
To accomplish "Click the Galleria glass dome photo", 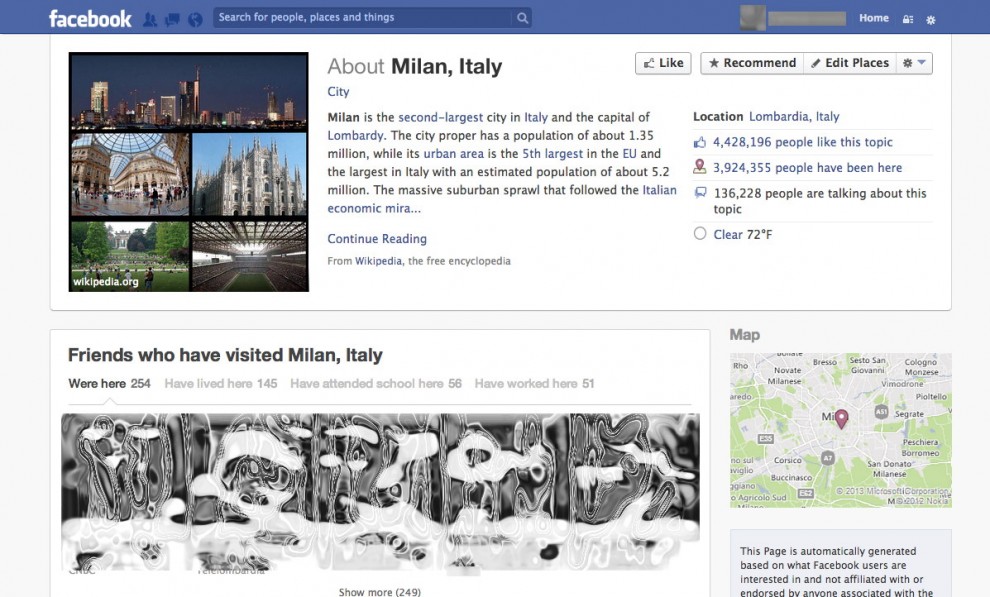I will (129, 175).
